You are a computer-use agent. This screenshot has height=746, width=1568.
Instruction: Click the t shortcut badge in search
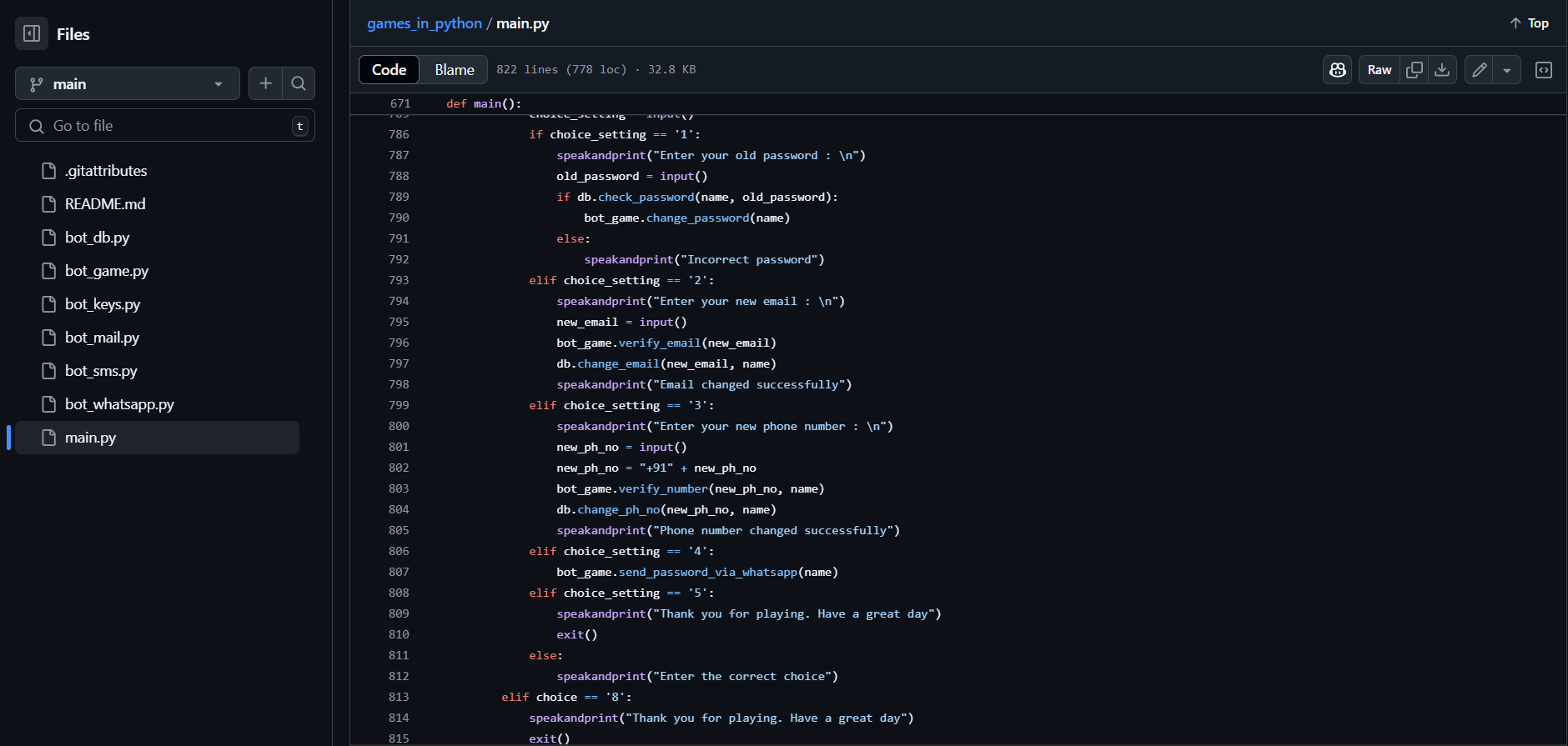pos(299,126)
